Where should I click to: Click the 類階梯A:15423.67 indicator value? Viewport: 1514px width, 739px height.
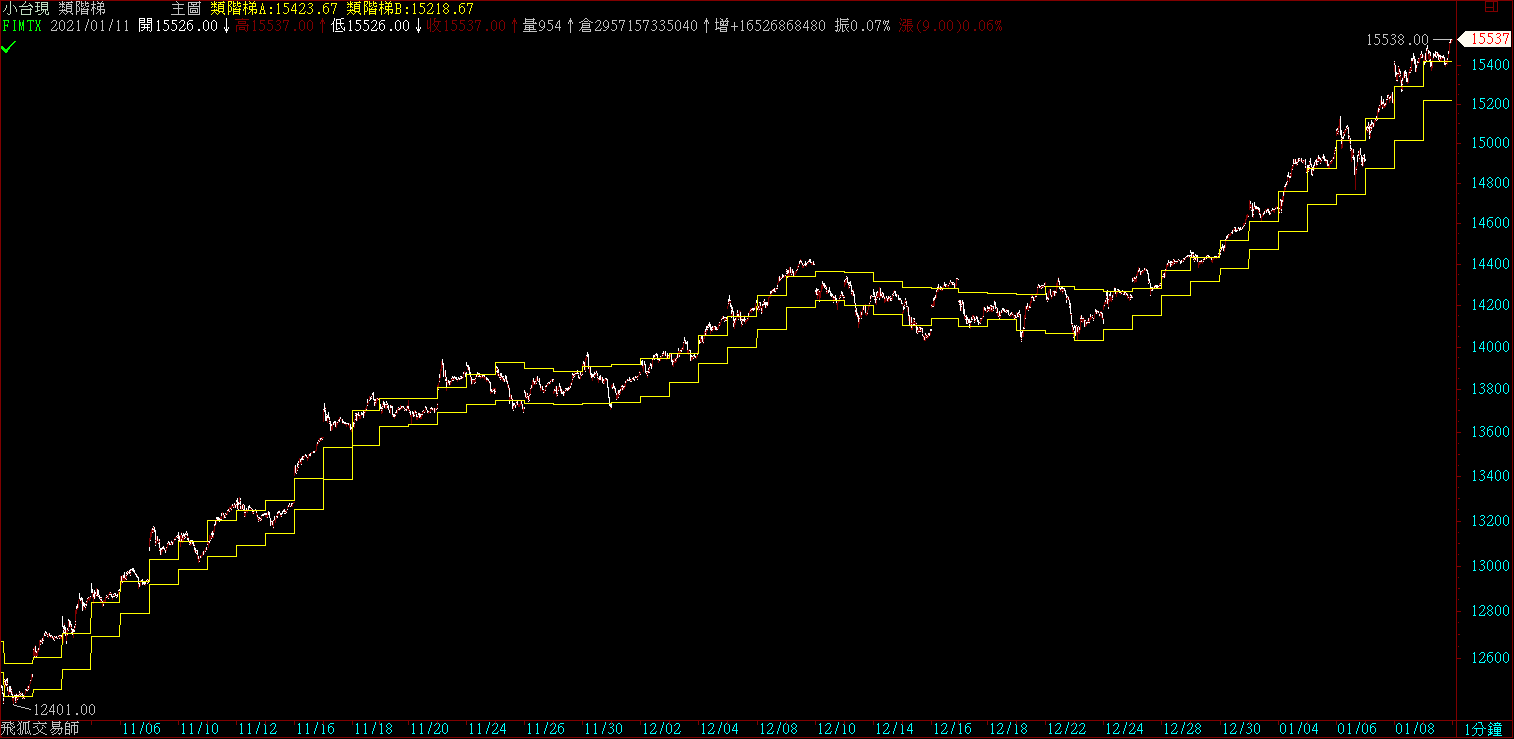tap(274, 8)
